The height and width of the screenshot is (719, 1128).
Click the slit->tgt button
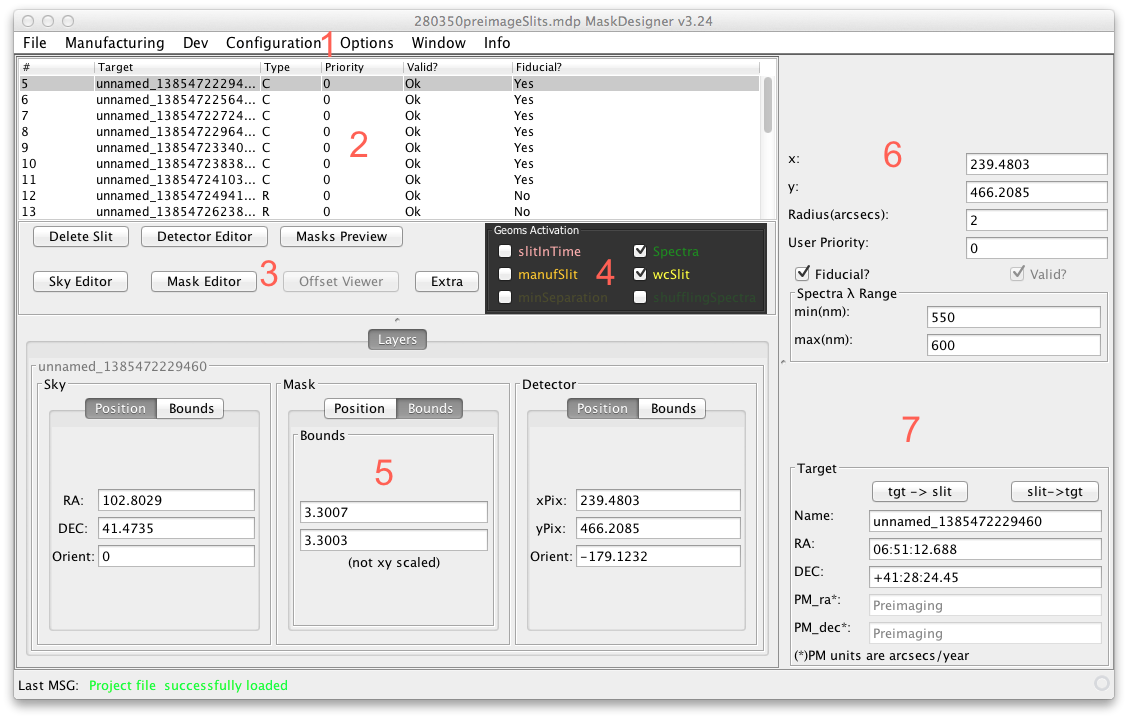pyautogui.click(x=1055, y=492)
